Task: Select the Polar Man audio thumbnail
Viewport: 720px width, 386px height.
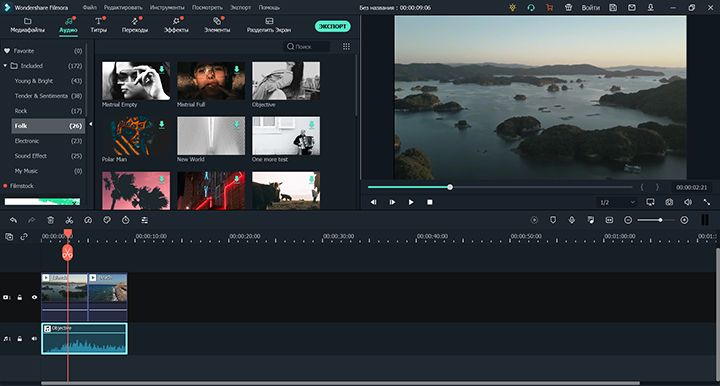Action: [x=136, y=136]
